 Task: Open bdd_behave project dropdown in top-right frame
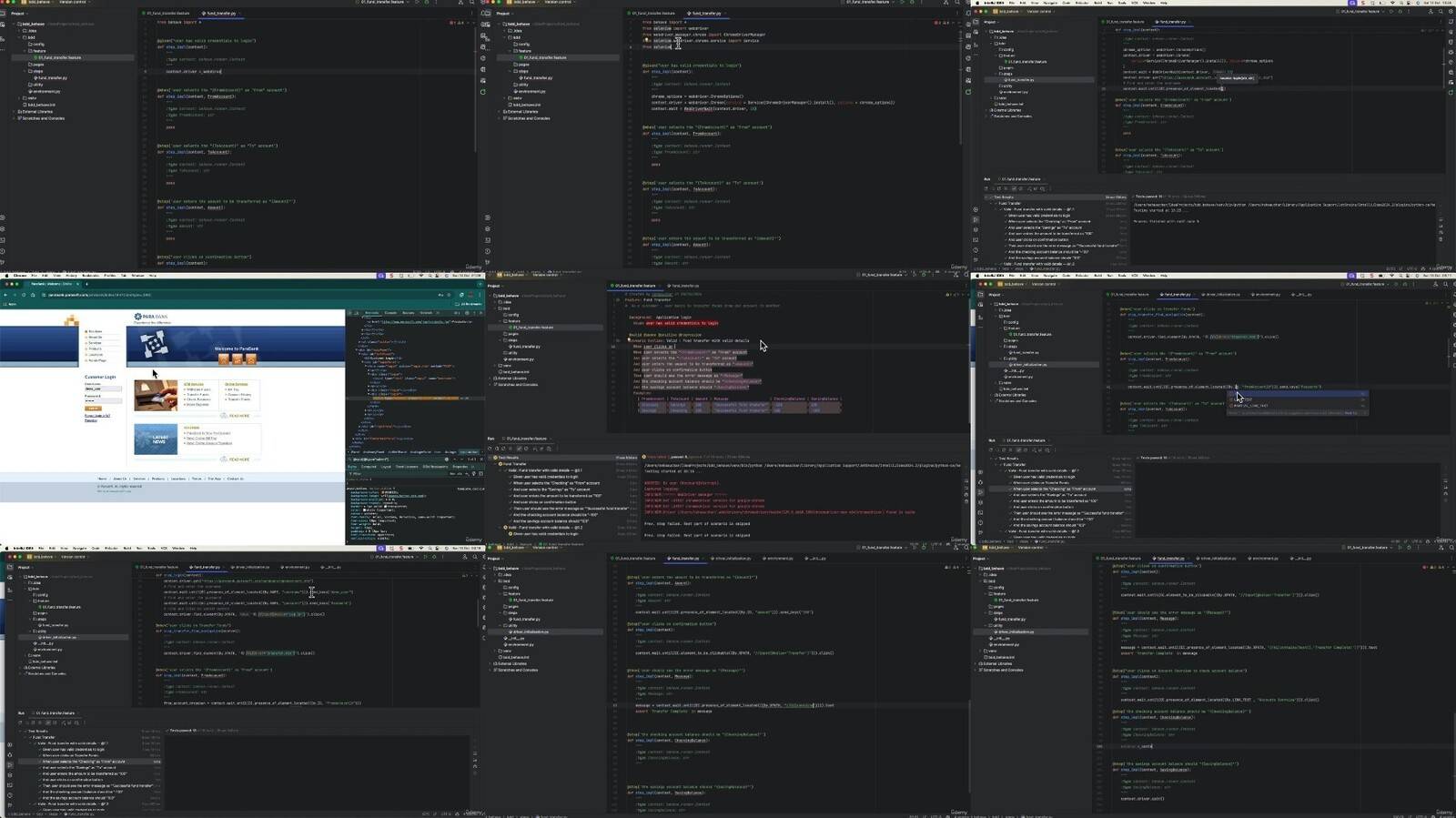click(x=1008, y=11)
